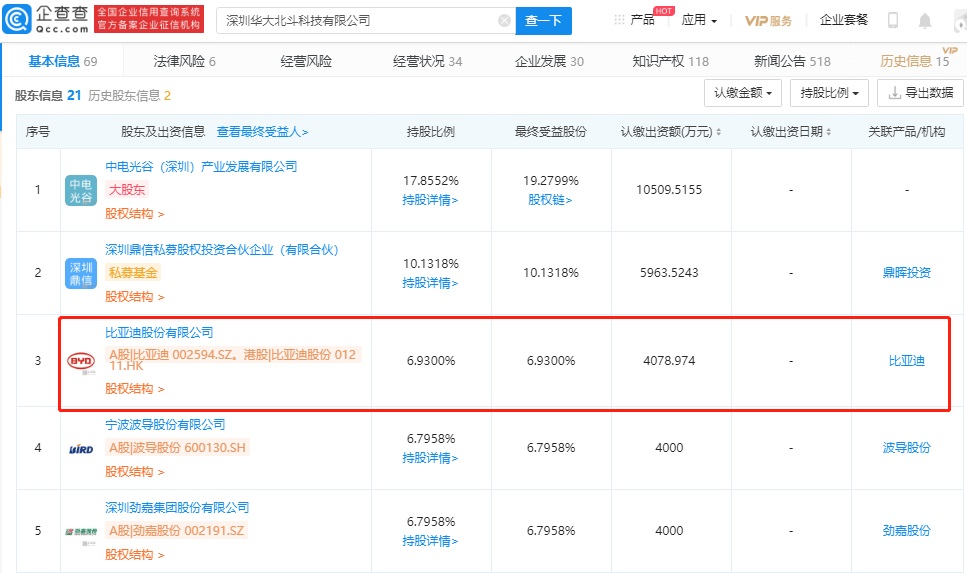Expand 股权结构 under 深圳劲嘉集团
The image size is (967, 573).
pyautogui.click(x=134, y=555)
